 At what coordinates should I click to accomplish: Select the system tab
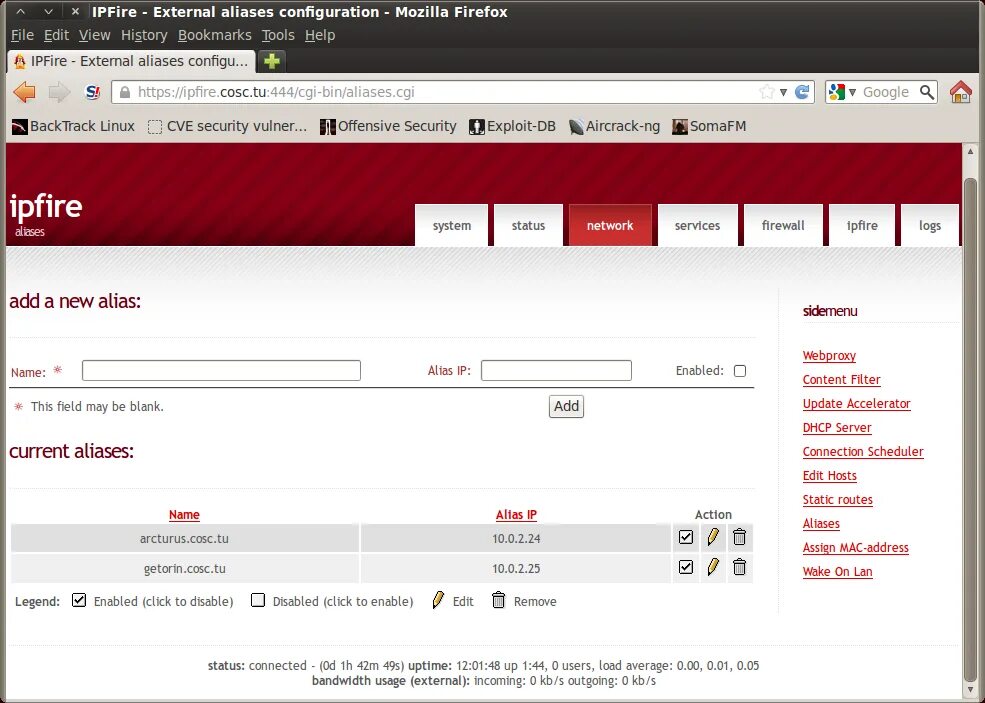(x=452, y=225)
